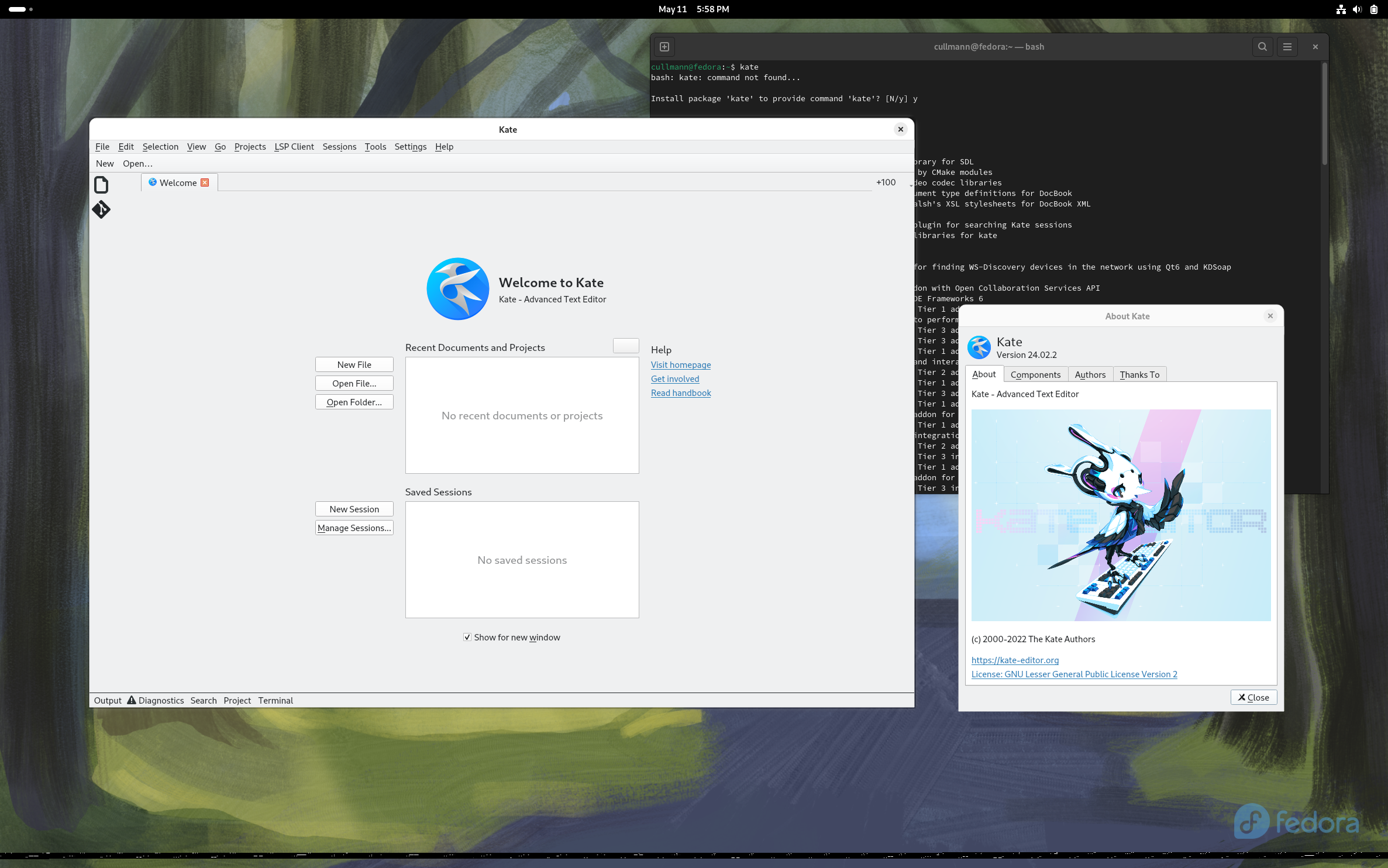Screen dimensions: 1388x868
Task: Open the Sessions menu
Action: pyautogui.click(x=339, y=147)
